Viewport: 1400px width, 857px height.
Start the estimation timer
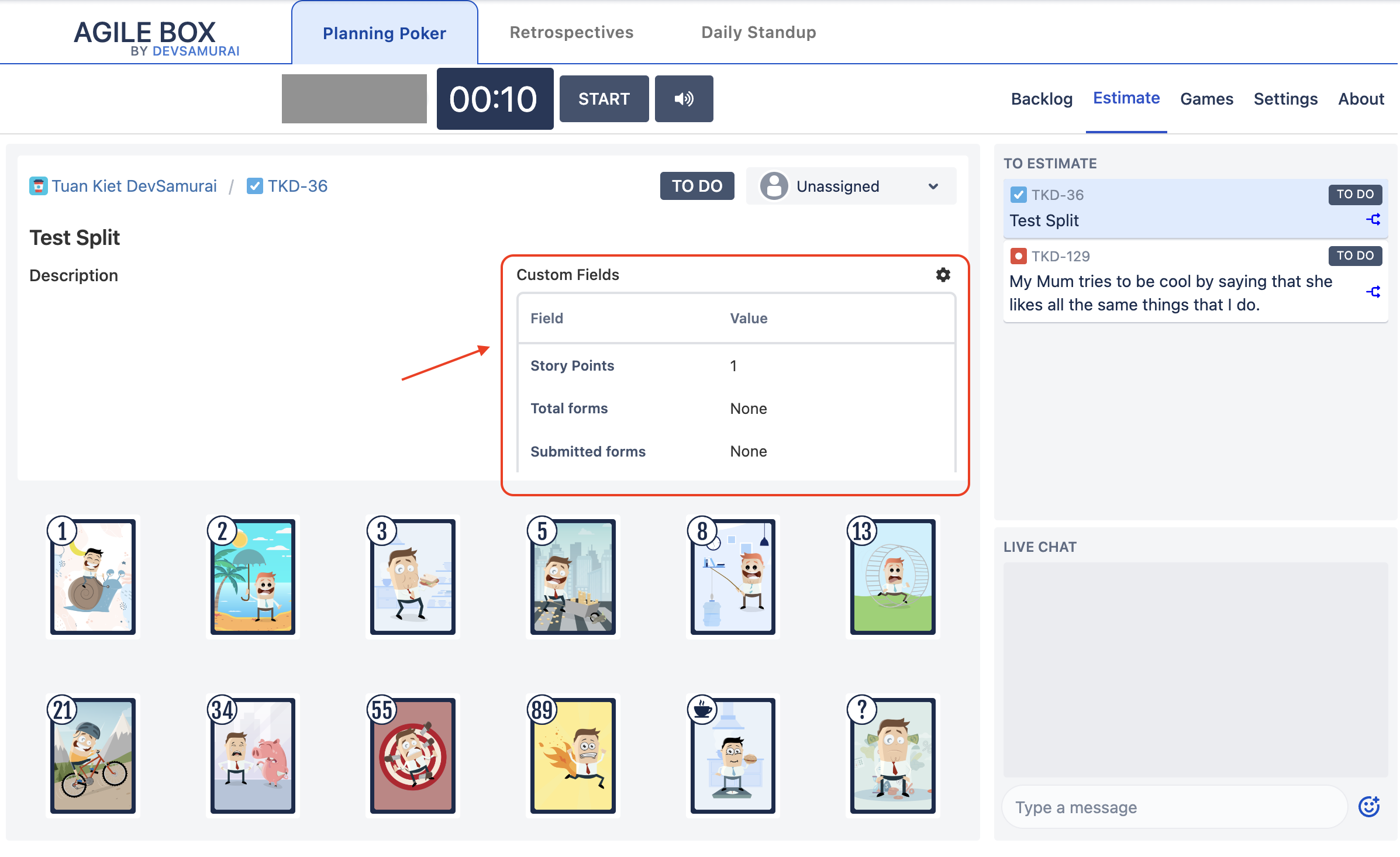pyautogui.click(x=604, y=99)
